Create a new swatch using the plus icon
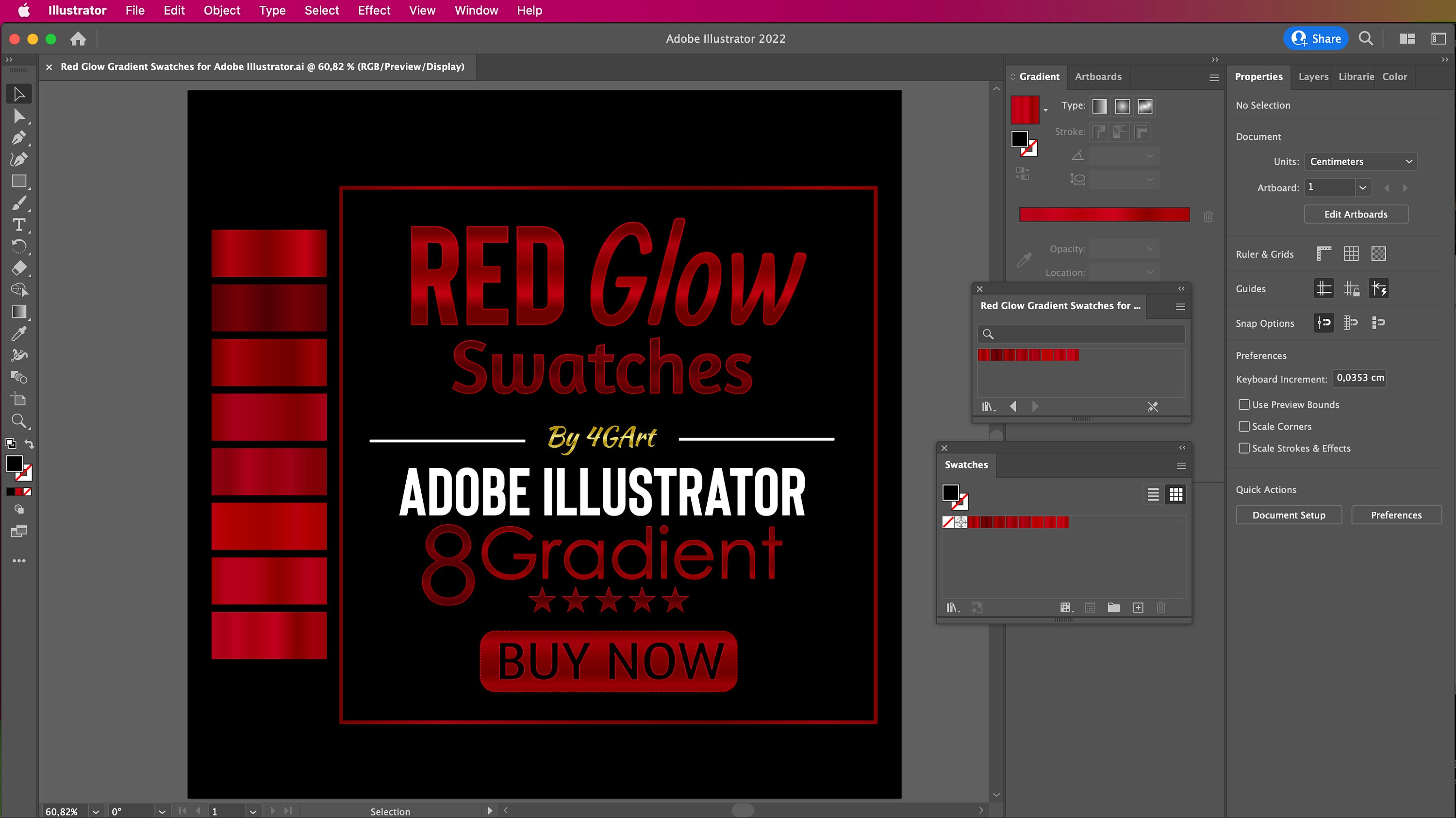 point(1138,607)
